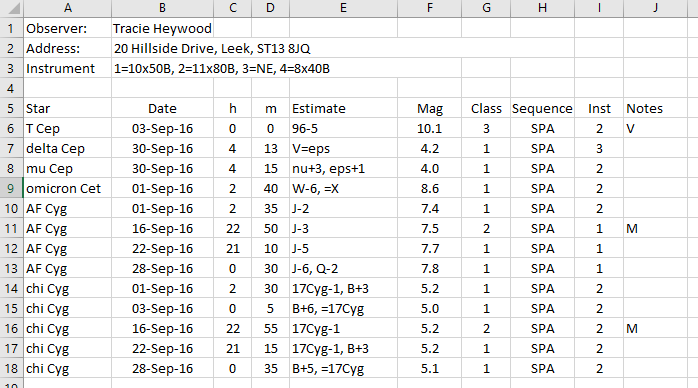Click magnitude cell '10.1'
This screenshot has width=698, height=388.
[430, 129]
